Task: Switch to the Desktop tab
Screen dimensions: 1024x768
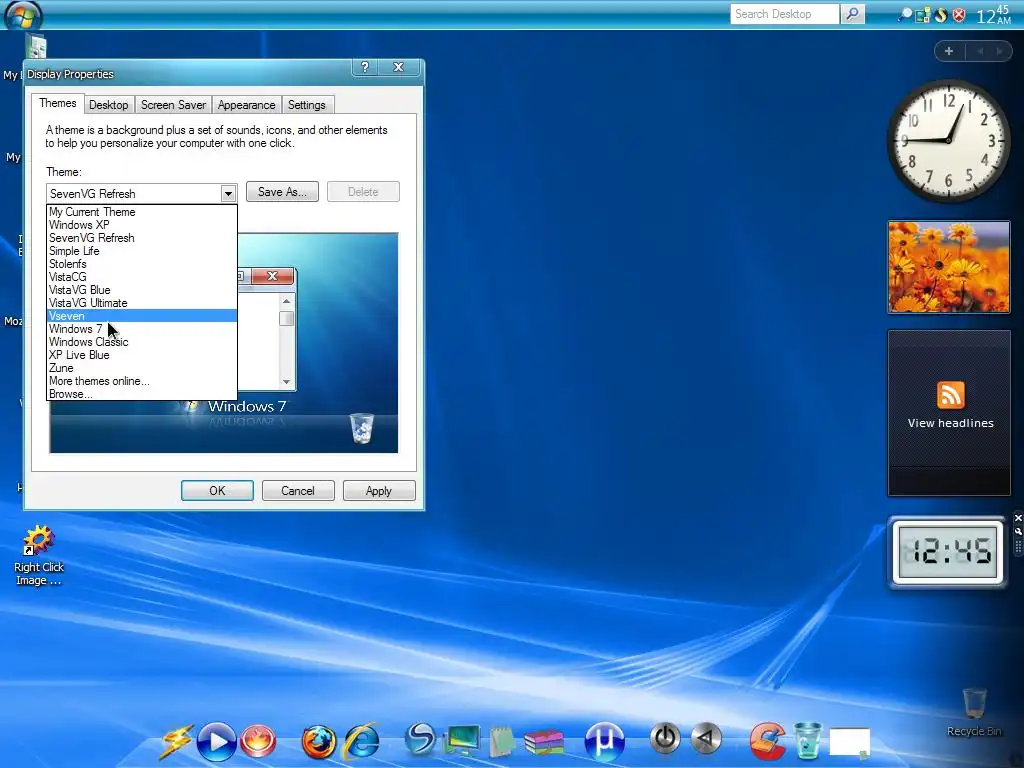Action: [108, 105]
